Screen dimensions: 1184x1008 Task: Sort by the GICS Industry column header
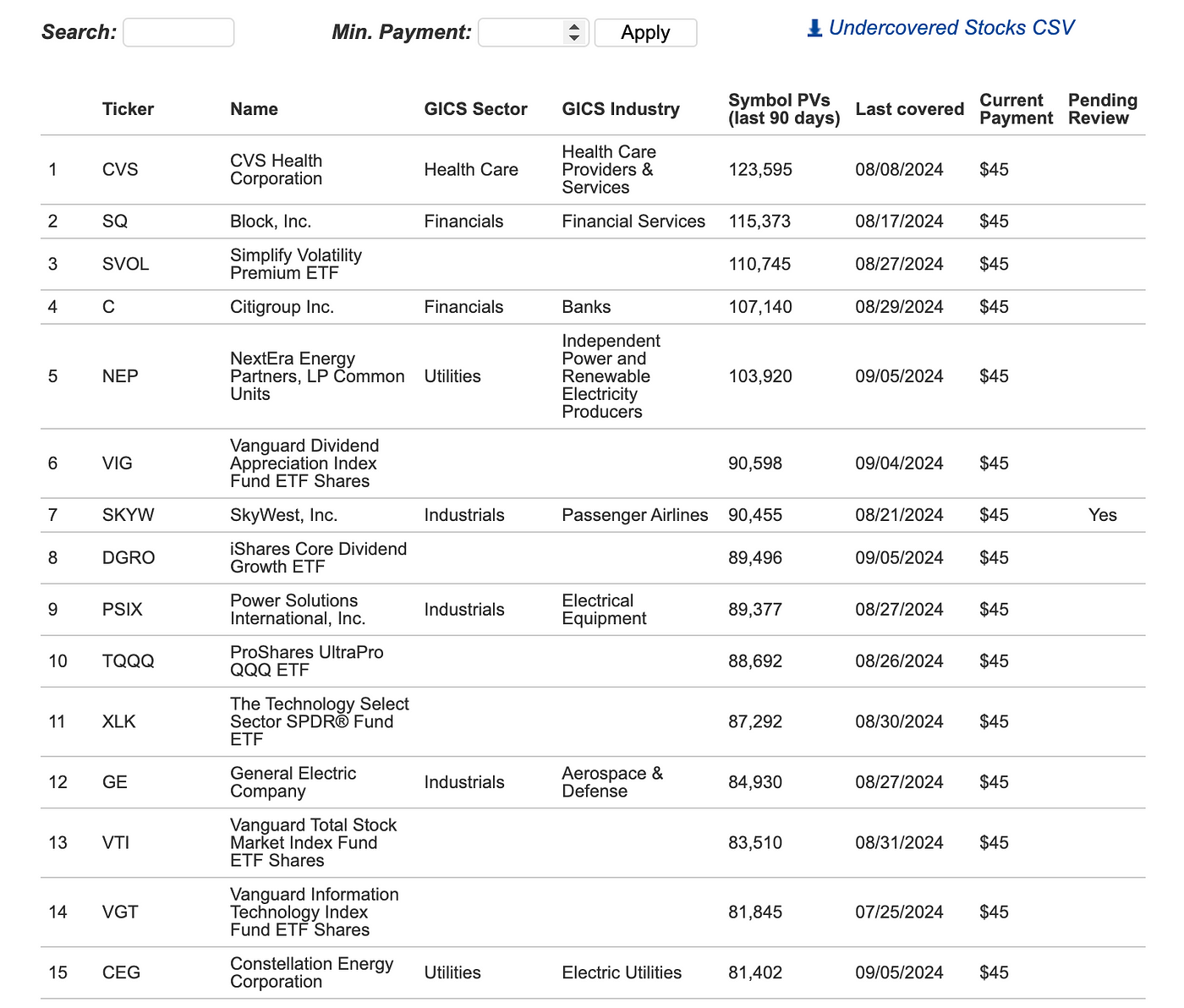pyautogui.click(x=621, y=109)
